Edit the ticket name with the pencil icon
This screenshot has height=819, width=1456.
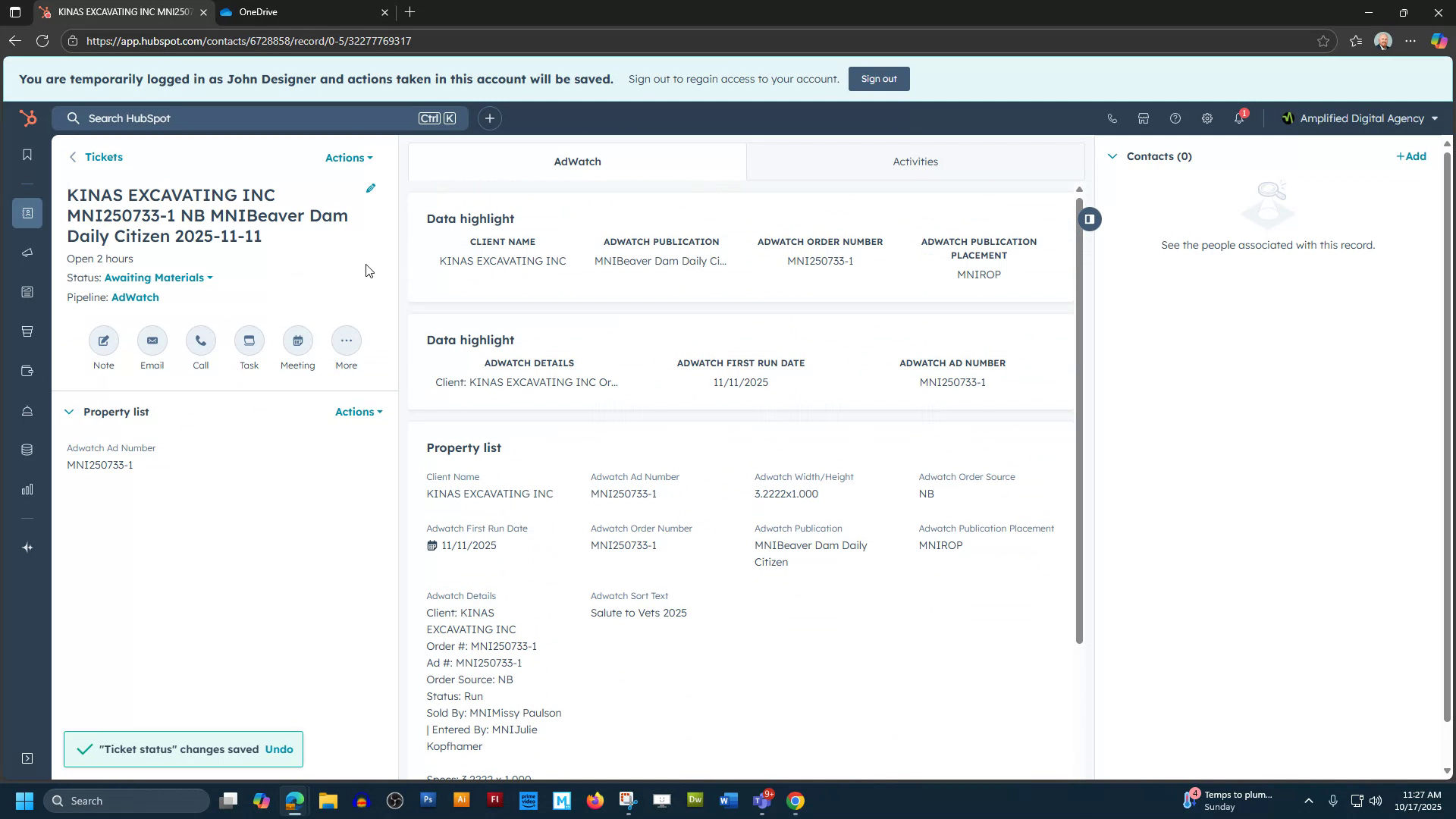pyautogui.click(x=371, y=187)
